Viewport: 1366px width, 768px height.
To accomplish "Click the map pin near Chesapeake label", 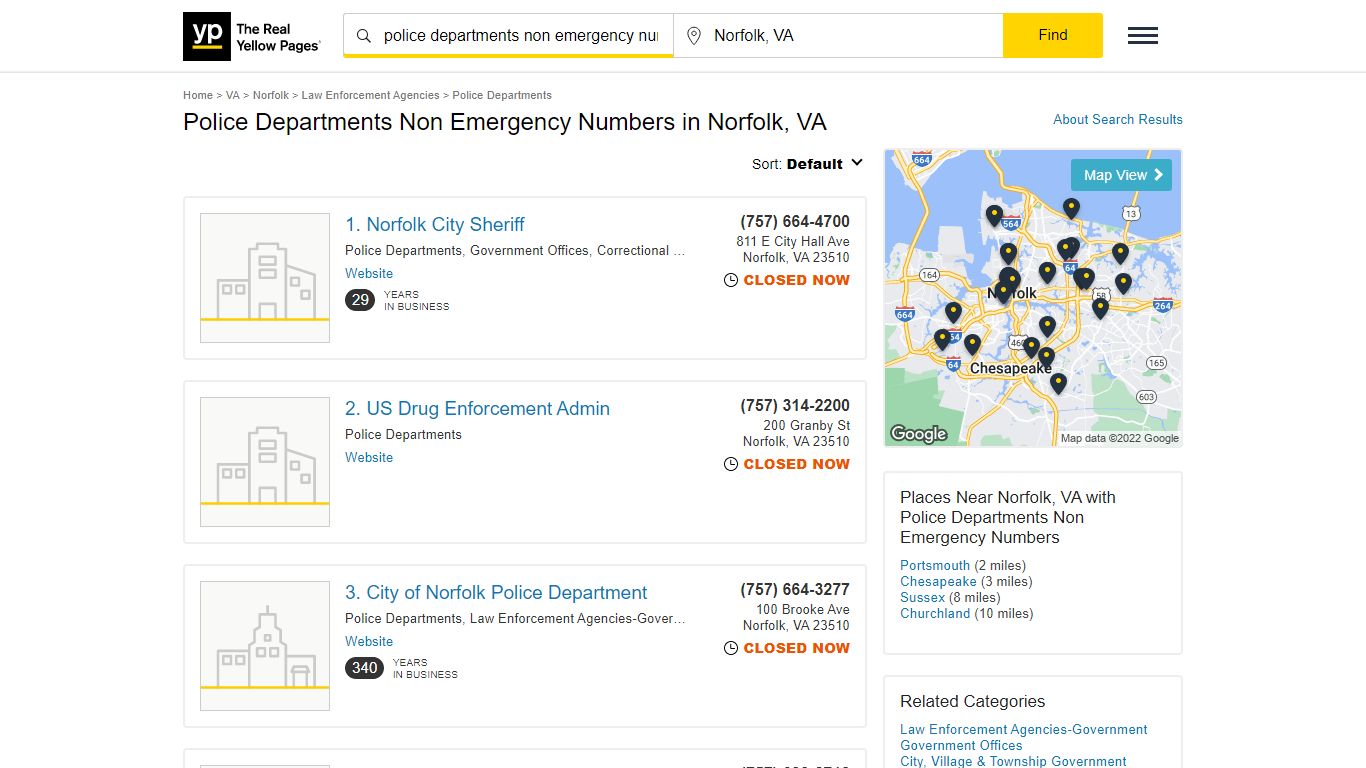I will (1046, 357).
